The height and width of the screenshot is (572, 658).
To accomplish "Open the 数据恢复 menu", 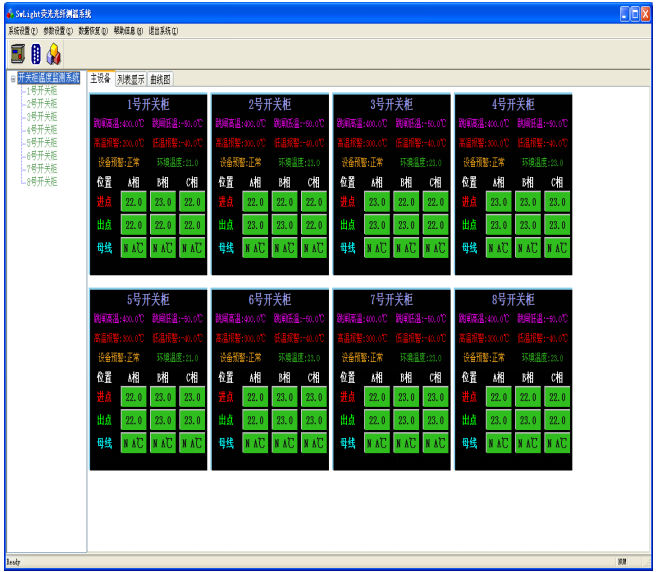I will click(x=93, y=31).
